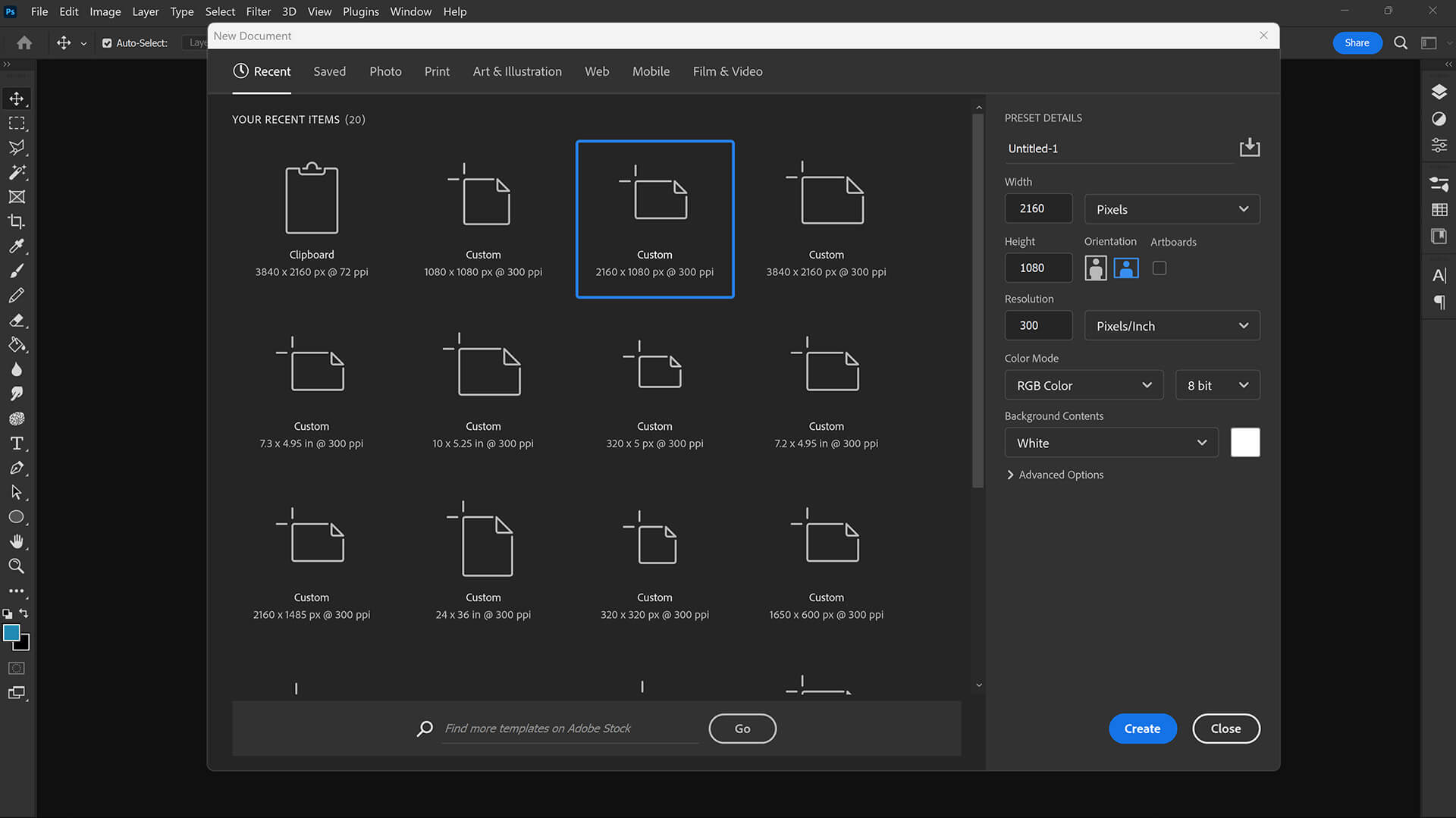Image resolution: width=1456 pixels, height=818 pixels.
Task: Click the Width input field
Action: (1038, 208)
